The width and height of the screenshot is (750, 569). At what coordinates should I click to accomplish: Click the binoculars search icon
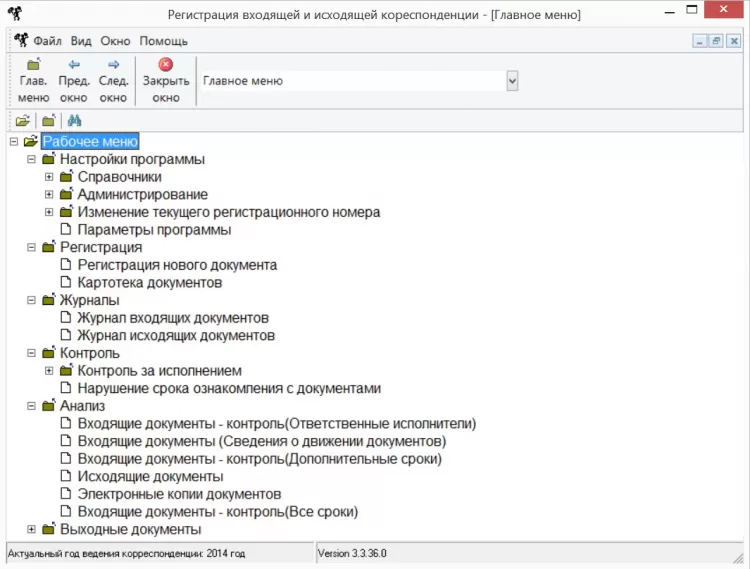pyautogui.click(x=74, y=120)
